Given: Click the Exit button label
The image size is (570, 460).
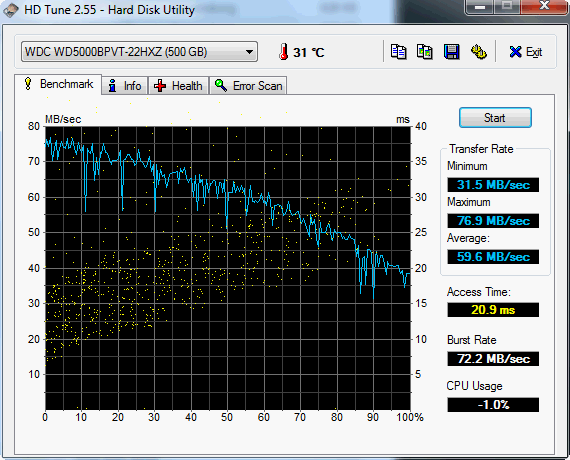Looking at the screenshot, I should click(534, 52).
